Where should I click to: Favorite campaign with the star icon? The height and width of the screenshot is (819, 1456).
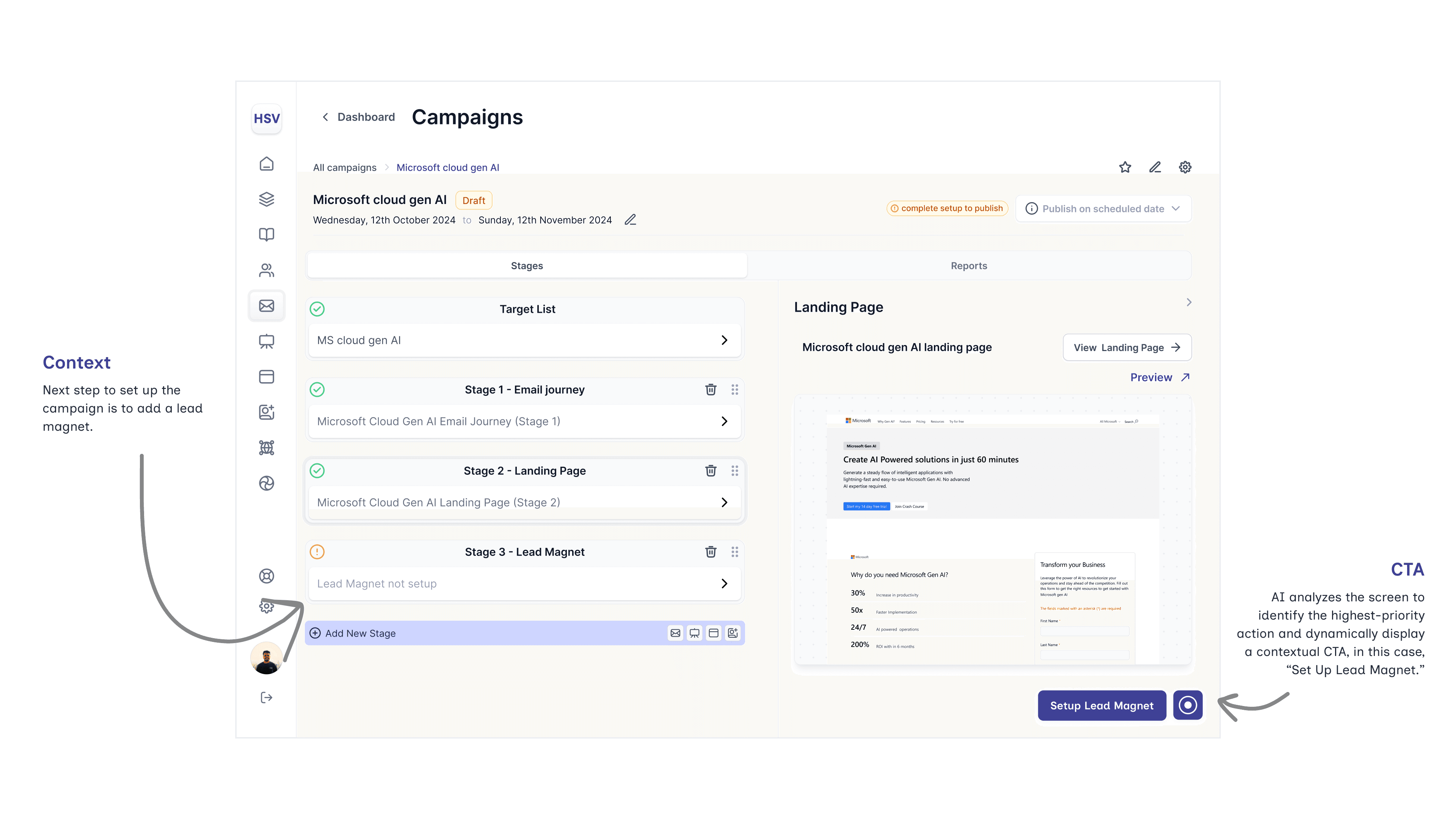[x=1125, y=167]
